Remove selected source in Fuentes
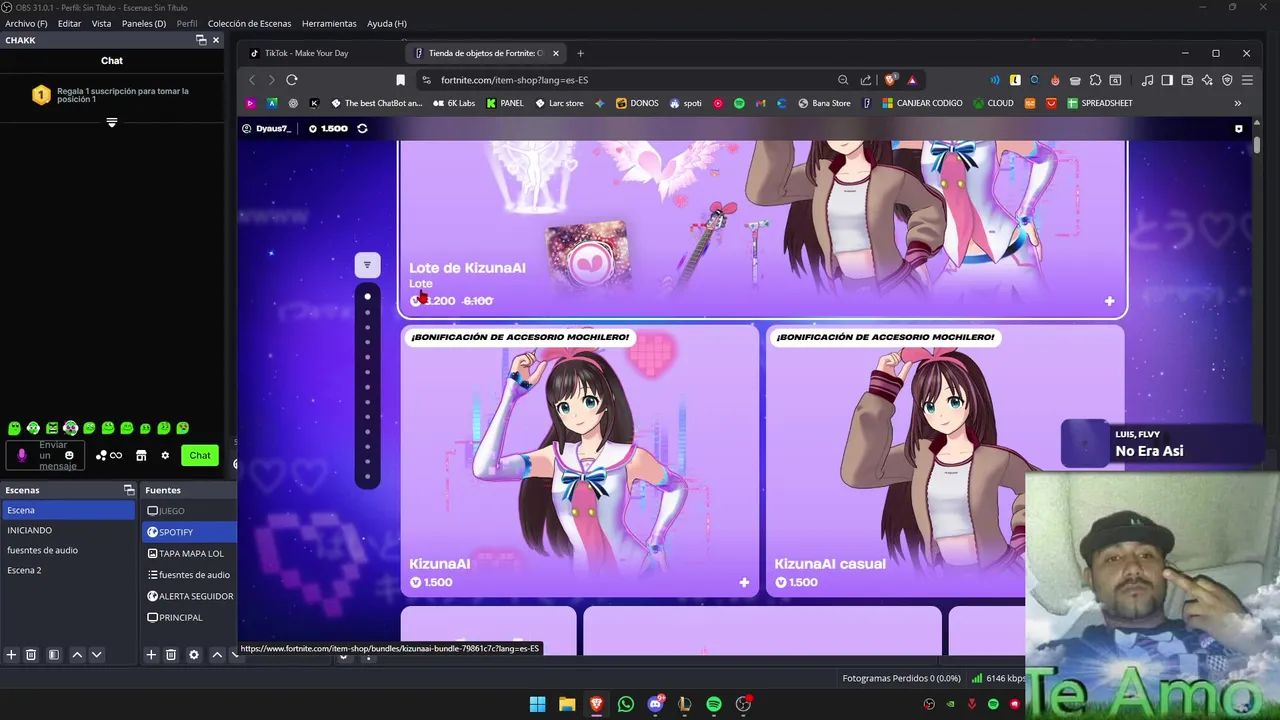 pyautogui.click(x=171, y=655)
